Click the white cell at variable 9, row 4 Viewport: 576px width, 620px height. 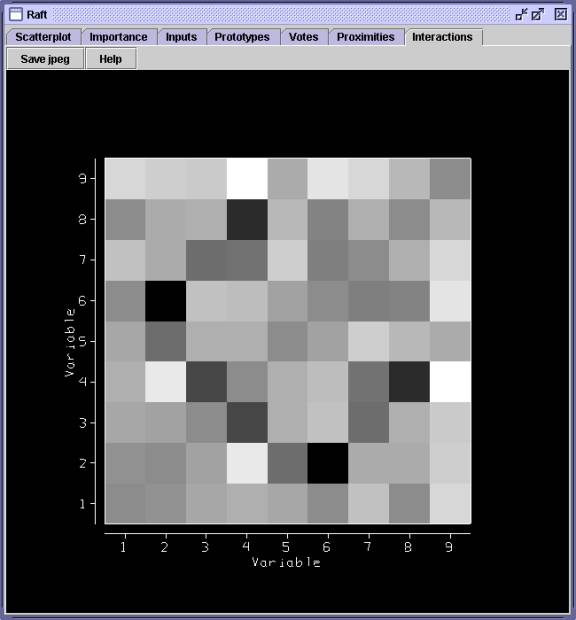450,382
